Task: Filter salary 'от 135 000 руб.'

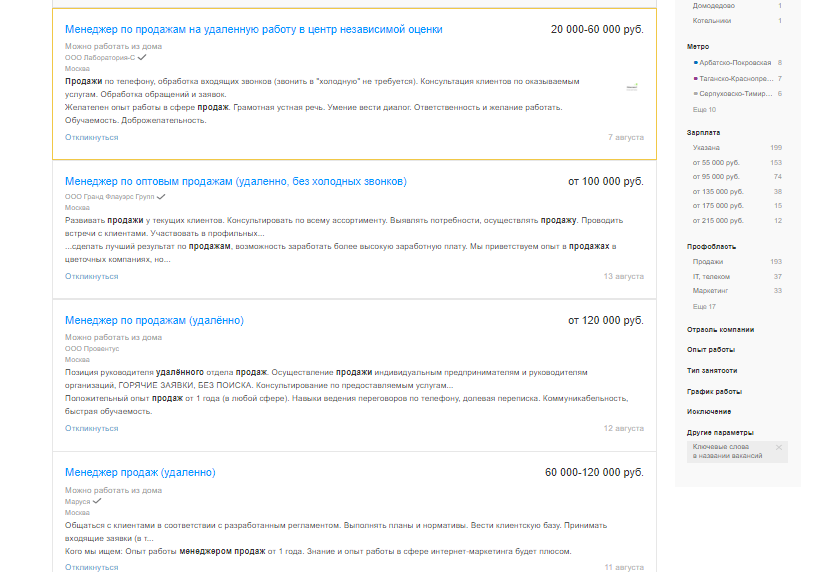Action: coord(718,192)
